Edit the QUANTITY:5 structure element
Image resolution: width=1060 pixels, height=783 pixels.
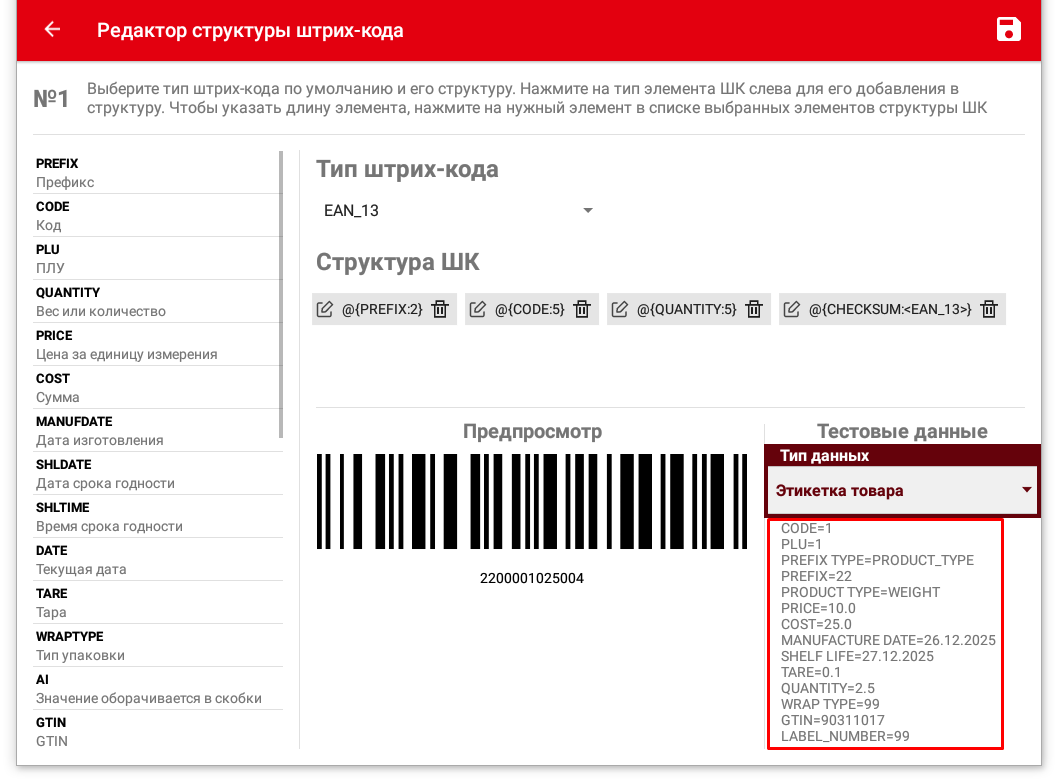(x=620, y=309)
